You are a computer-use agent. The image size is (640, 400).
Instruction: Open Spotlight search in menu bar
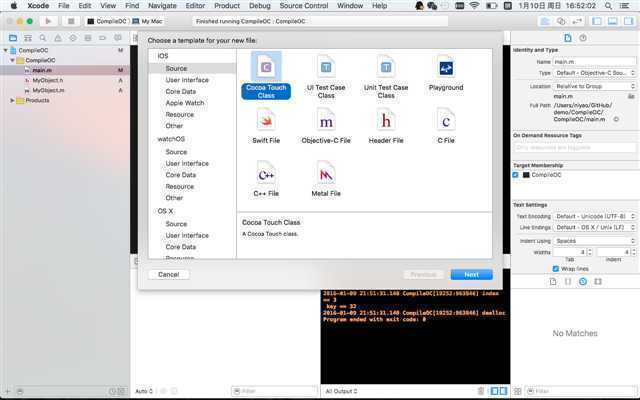[608, 6]
